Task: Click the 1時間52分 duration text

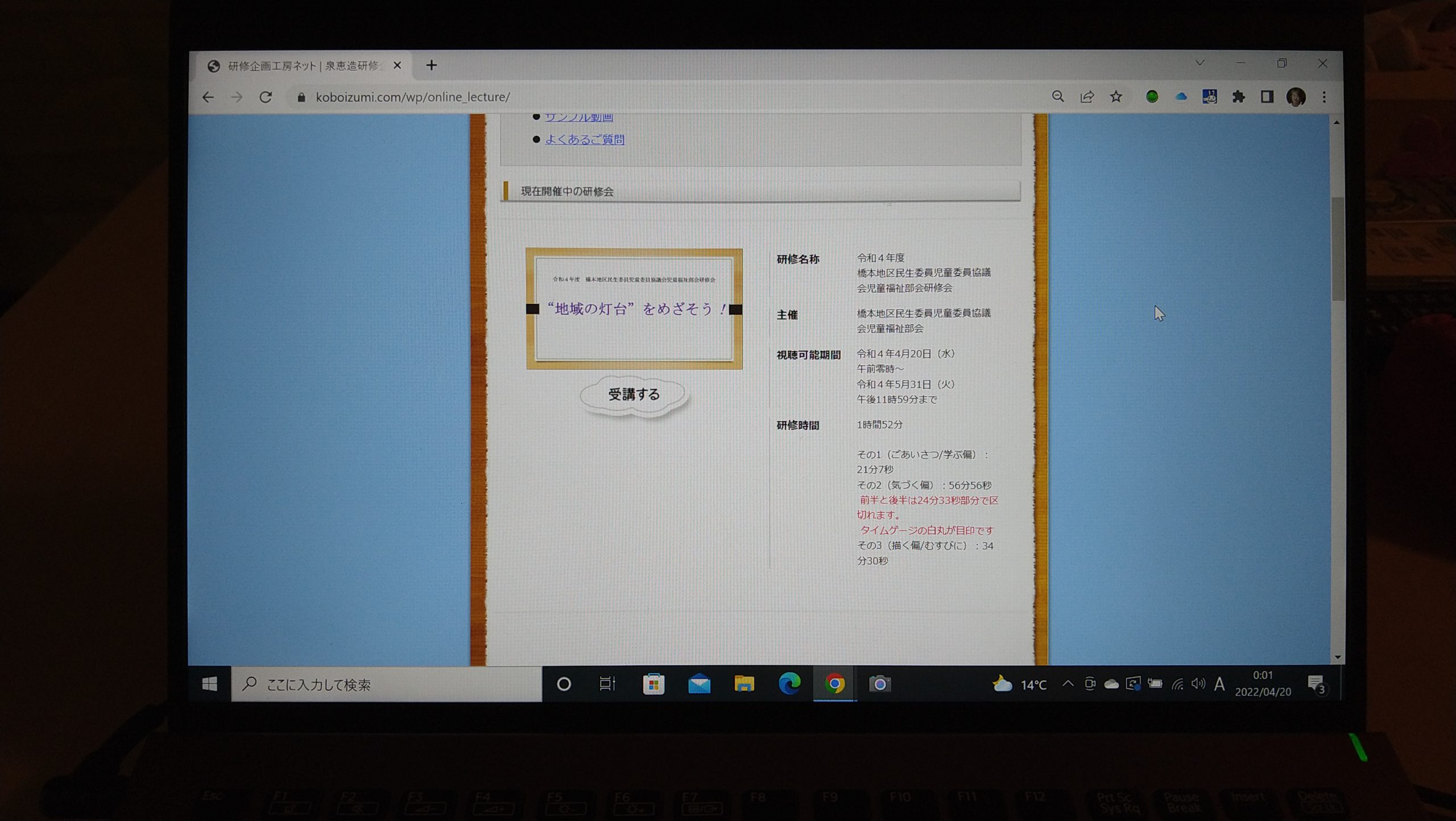Action: (879, 424)
